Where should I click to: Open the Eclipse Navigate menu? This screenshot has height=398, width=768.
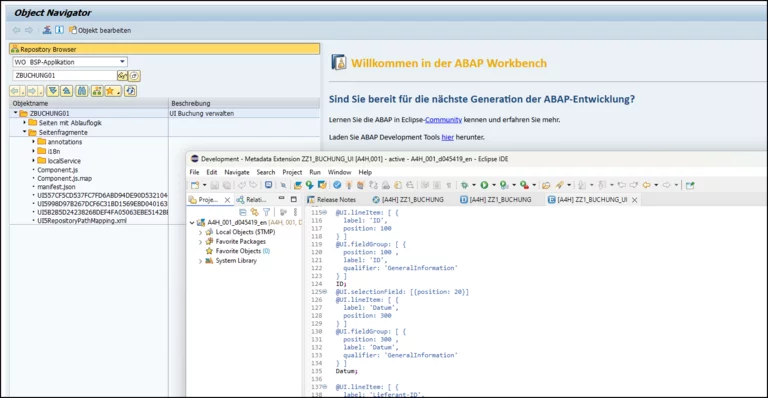237,172
